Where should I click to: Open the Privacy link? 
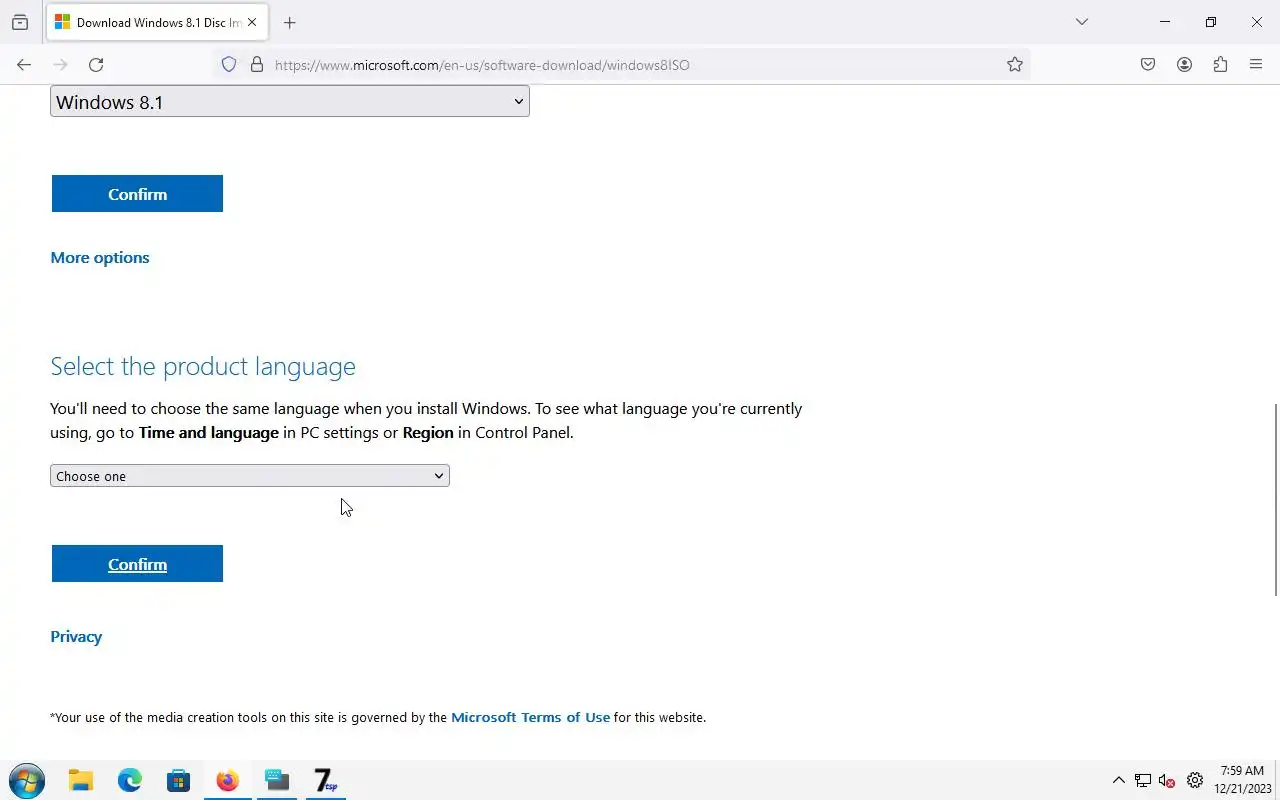pyautogui.click(x=76, y=637)
